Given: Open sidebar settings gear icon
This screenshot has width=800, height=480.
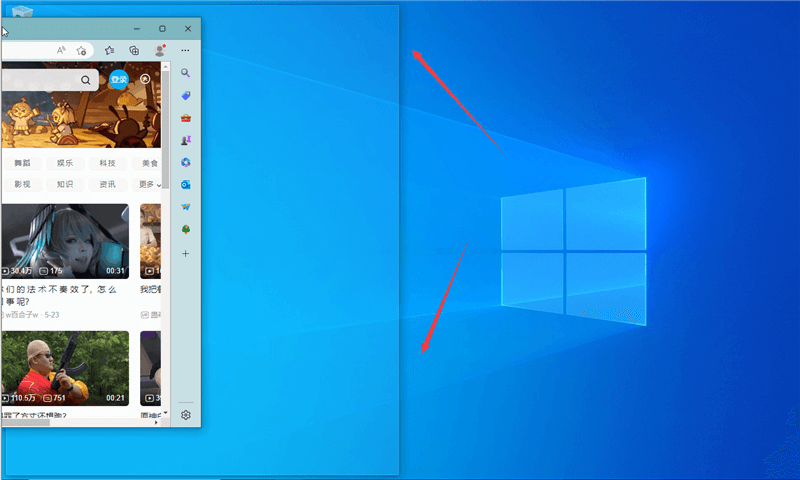Looking at the screenshot, I should [x=185, y=414].
